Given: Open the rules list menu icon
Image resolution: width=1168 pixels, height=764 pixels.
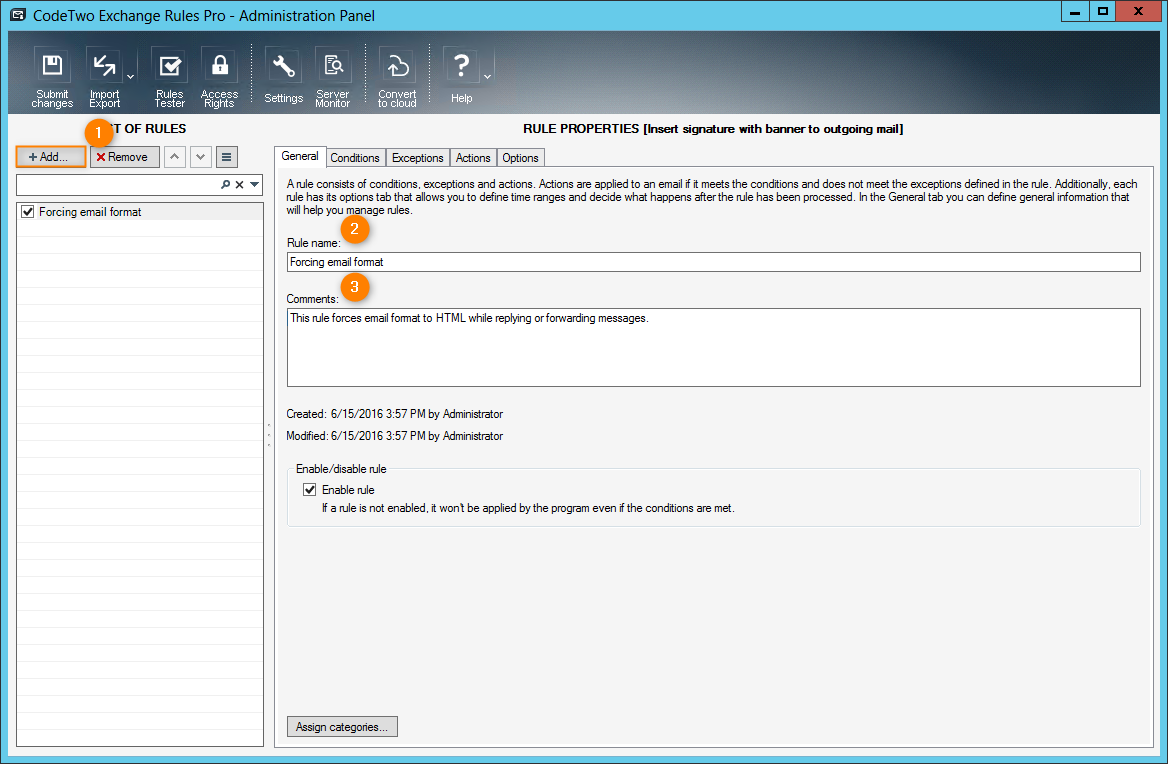Looking at the screenshot, I should pyautogui.click(x=226, y=157).
